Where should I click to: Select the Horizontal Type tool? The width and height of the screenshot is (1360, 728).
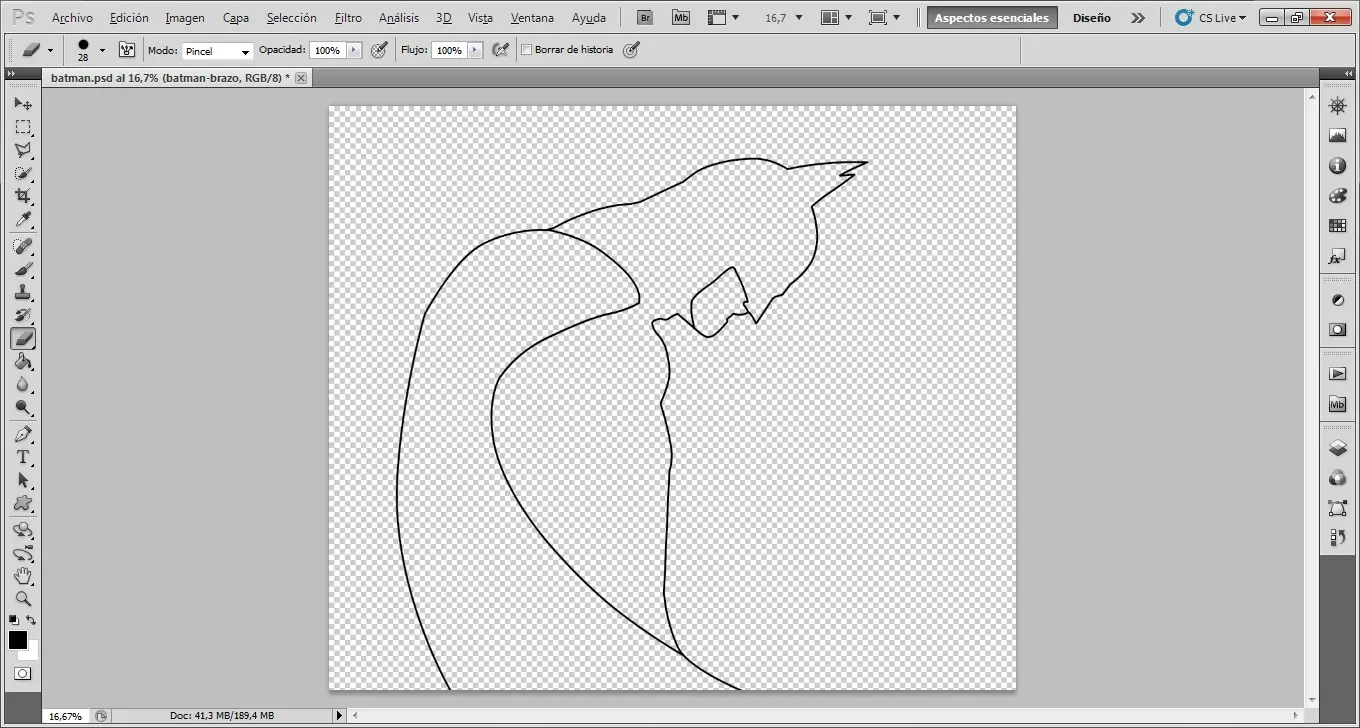pos(23,457)
